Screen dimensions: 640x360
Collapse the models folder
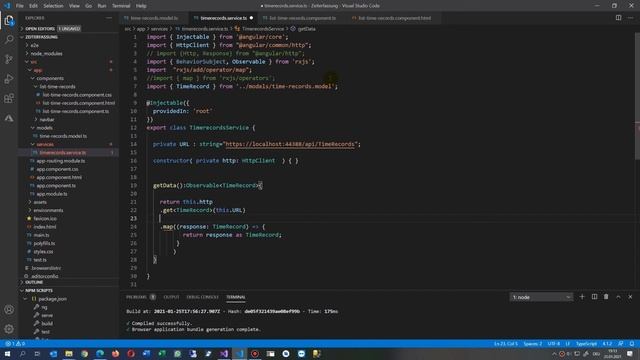(x=44, y=128)
